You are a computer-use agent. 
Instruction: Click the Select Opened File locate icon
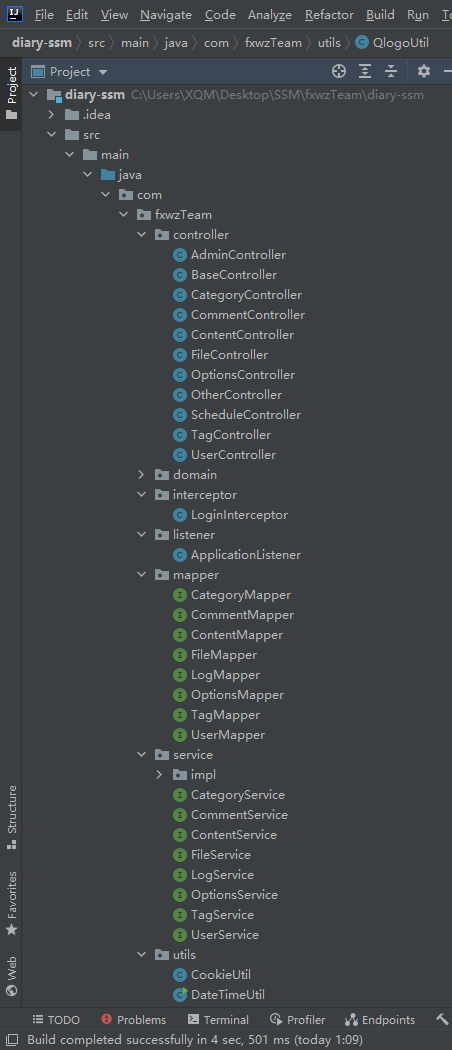point(339,71)
